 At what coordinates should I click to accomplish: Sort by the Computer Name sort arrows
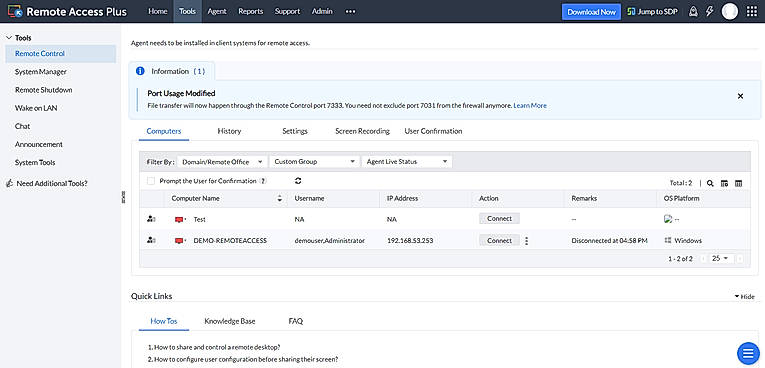coord(280,199)
